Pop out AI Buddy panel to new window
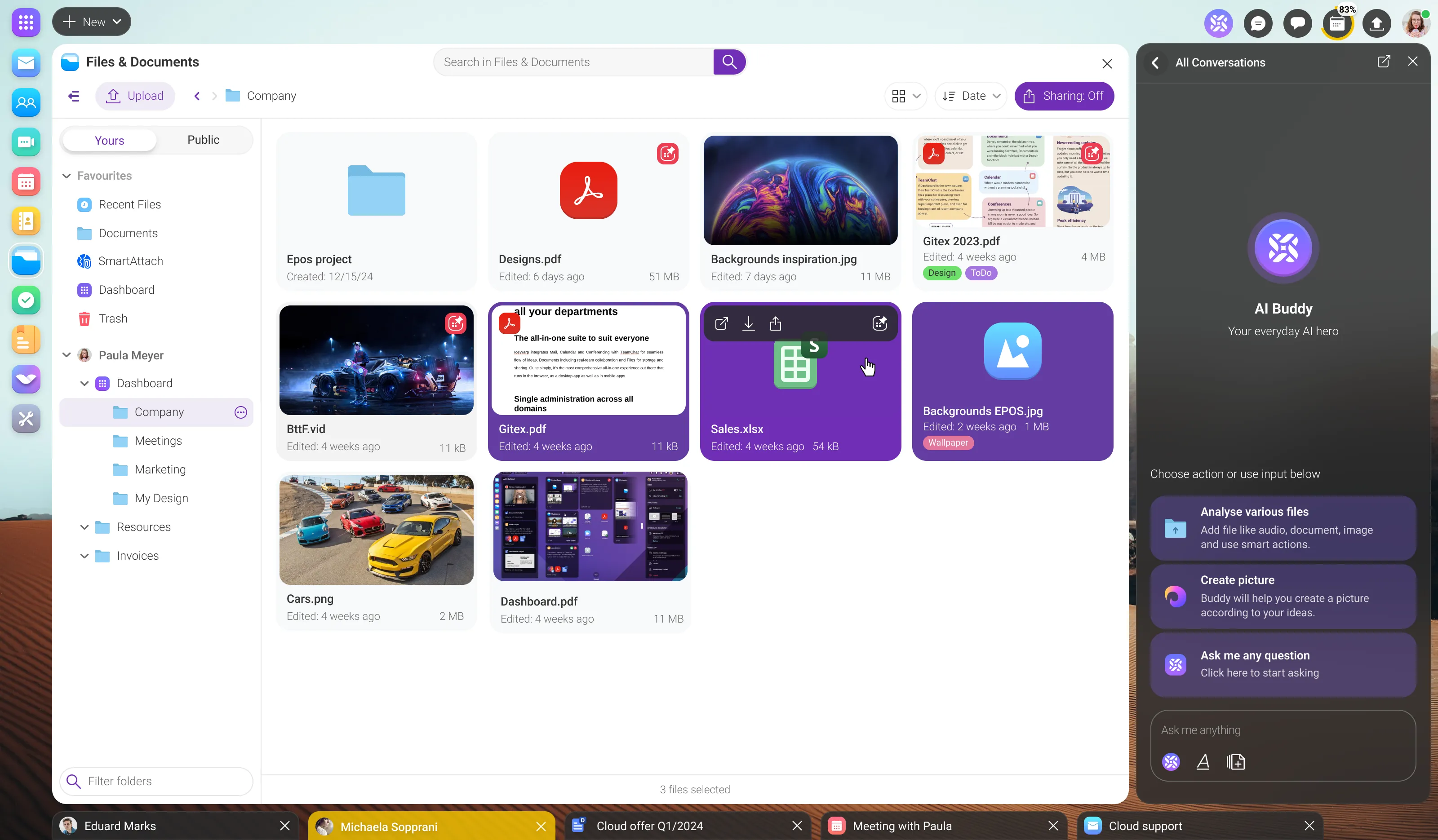The height and width of the screenshot is (840, 1438). 1383,62
